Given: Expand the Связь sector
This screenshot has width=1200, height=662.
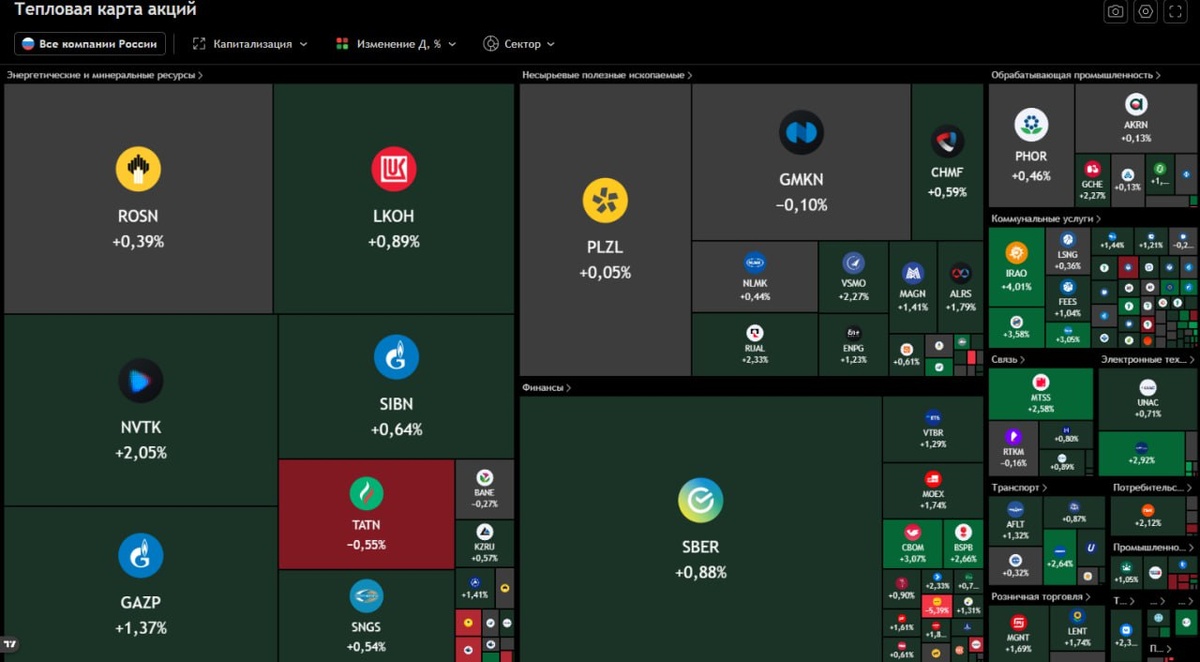Looking at the screenshot, I should (1008, 359).
